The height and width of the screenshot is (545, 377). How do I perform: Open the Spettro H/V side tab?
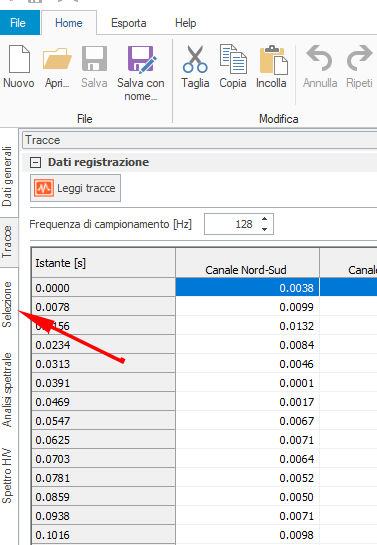(8, 475)
